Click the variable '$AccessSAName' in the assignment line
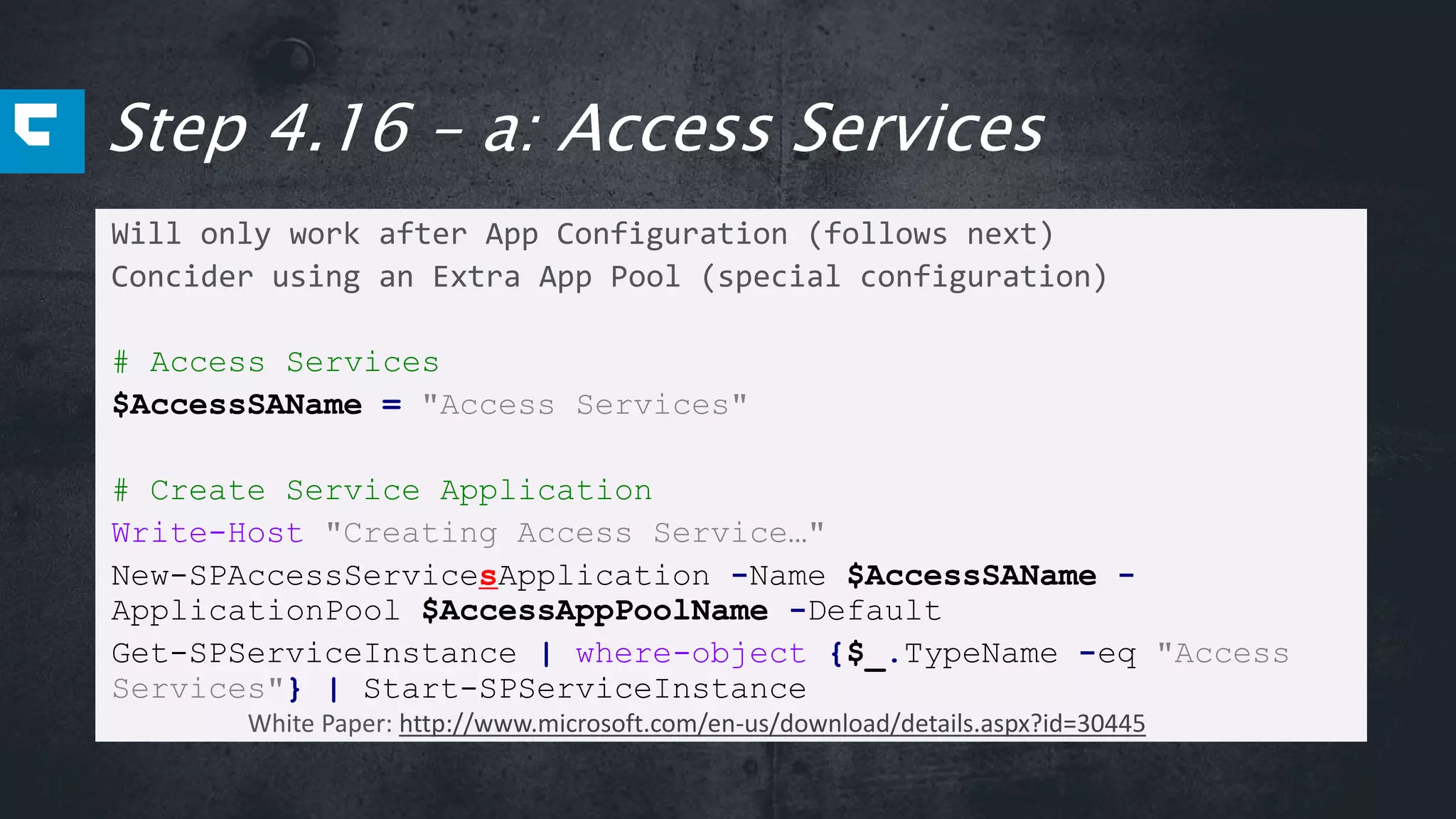 237,405
